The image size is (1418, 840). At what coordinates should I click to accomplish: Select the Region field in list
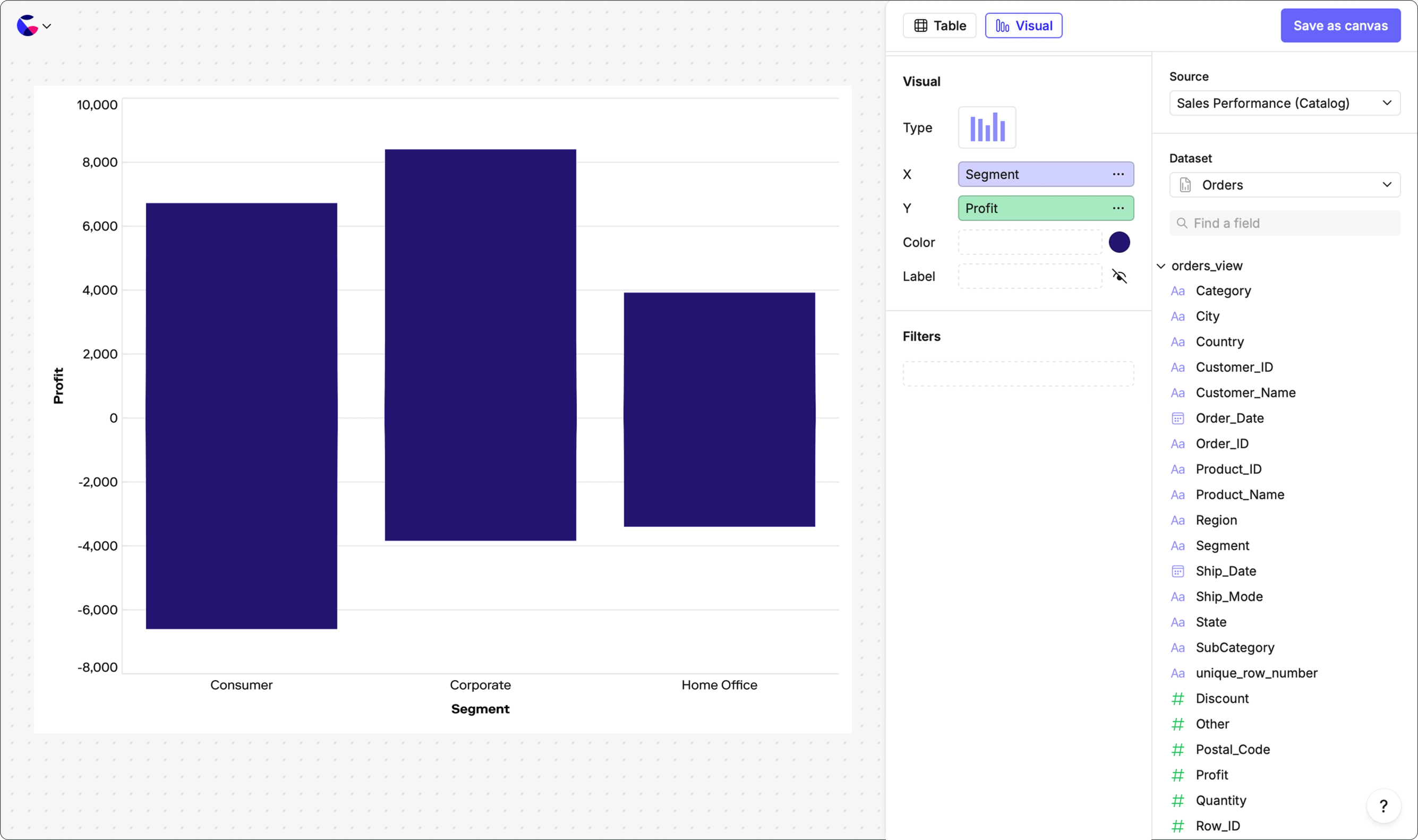[1216, 520]
